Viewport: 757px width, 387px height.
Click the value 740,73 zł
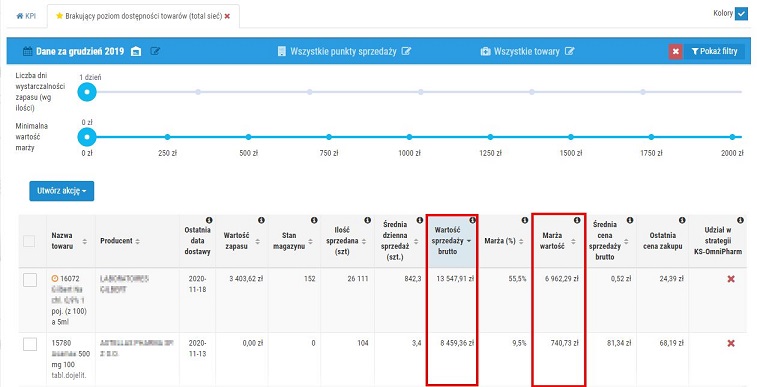564,343
